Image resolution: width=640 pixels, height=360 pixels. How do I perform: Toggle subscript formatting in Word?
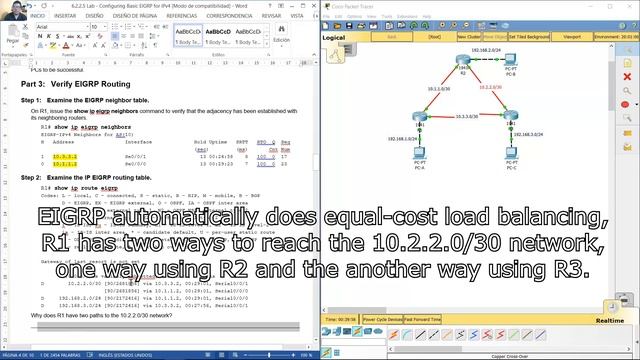click(x=79, y=36)
